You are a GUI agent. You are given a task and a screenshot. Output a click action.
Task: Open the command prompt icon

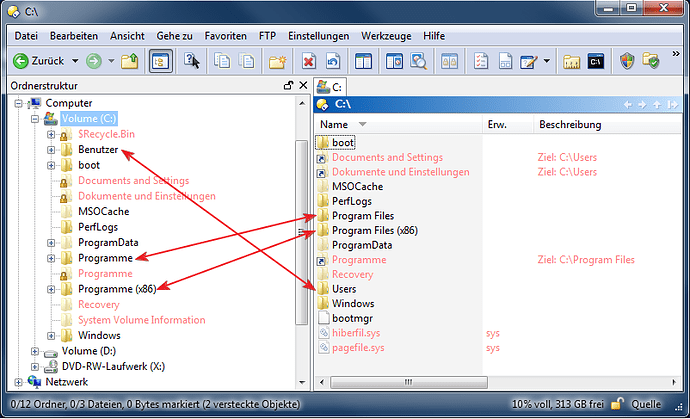click(595, 61)
